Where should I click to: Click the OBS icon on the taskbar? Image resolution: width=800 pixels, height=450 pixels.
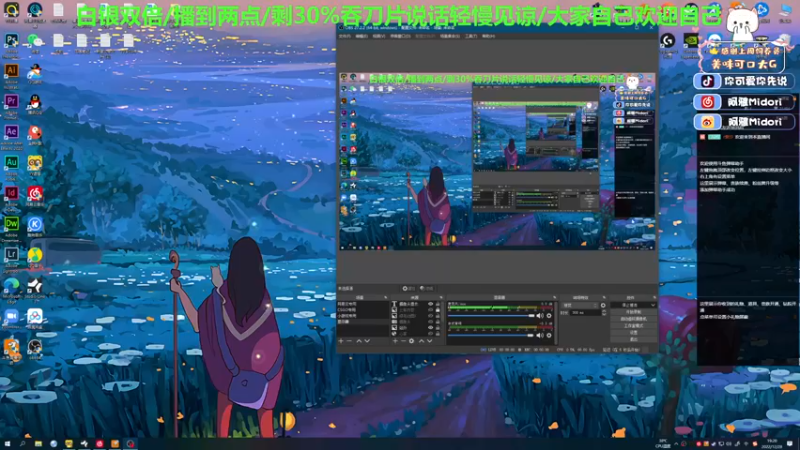click(x=130, y=444)
